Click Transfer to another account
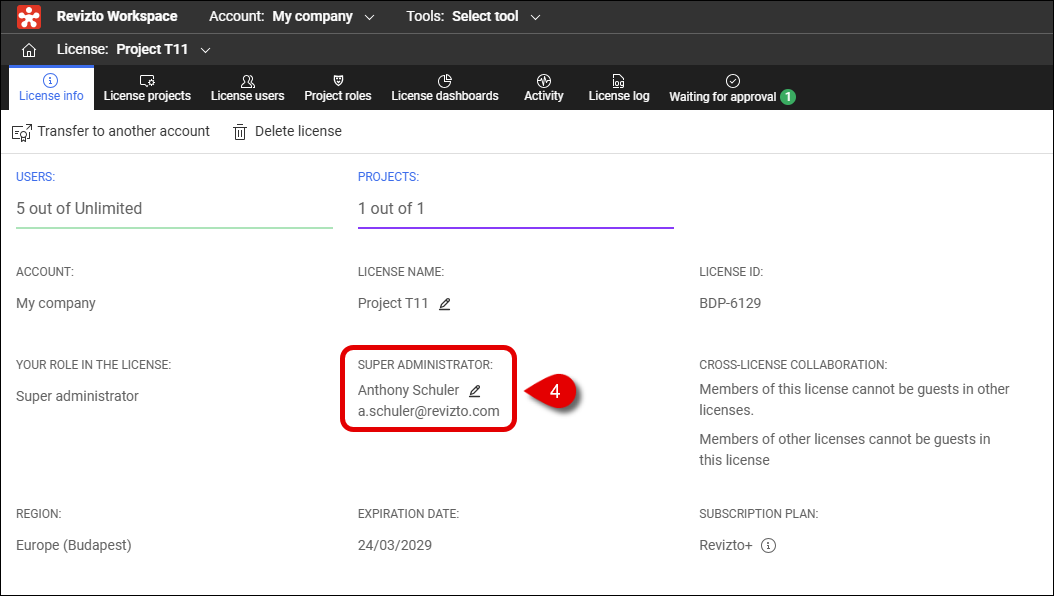 click(x=111, y=132)
